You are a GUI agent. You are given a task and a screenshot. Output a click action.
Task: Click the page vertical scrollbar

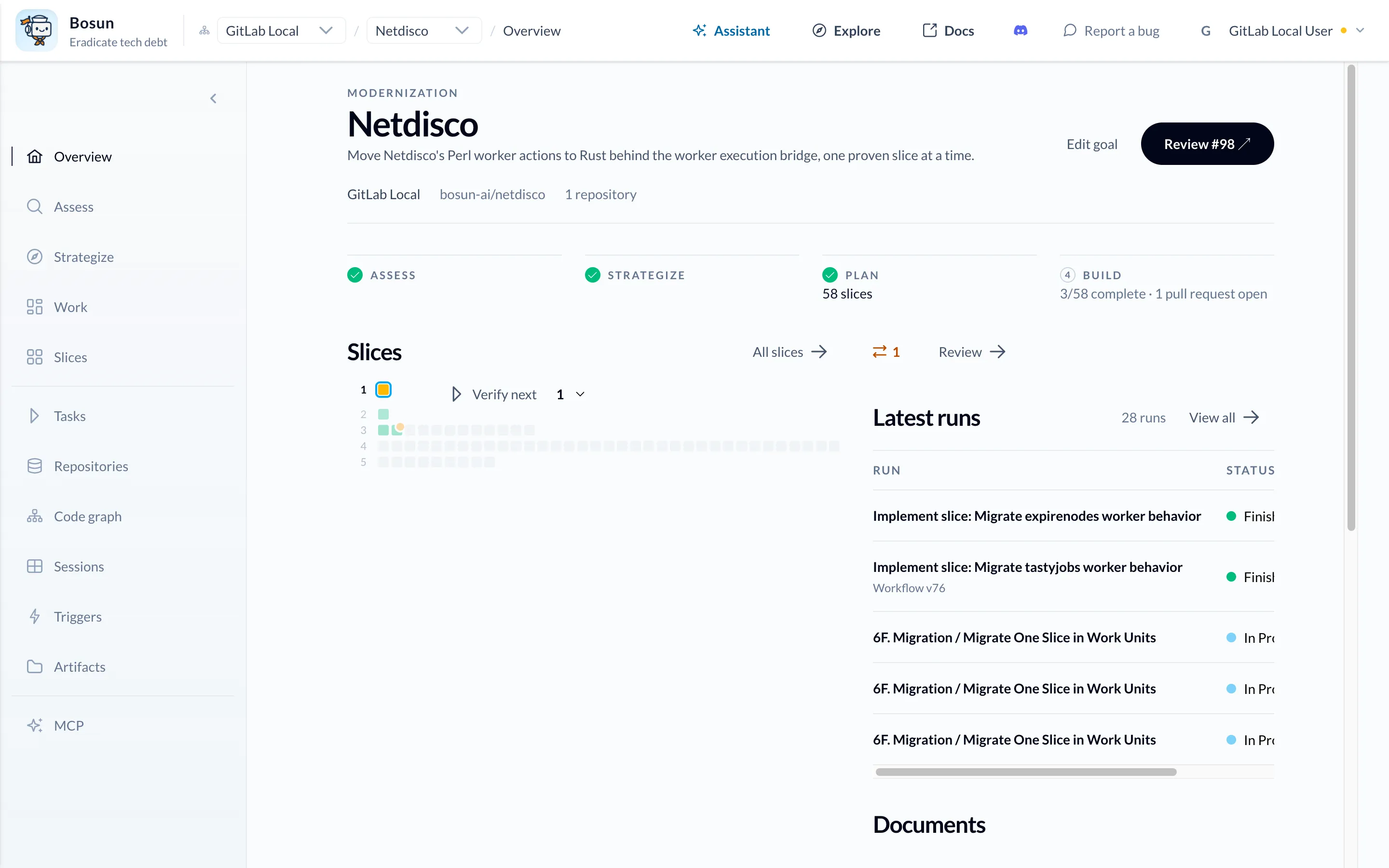coord(1351,298)
